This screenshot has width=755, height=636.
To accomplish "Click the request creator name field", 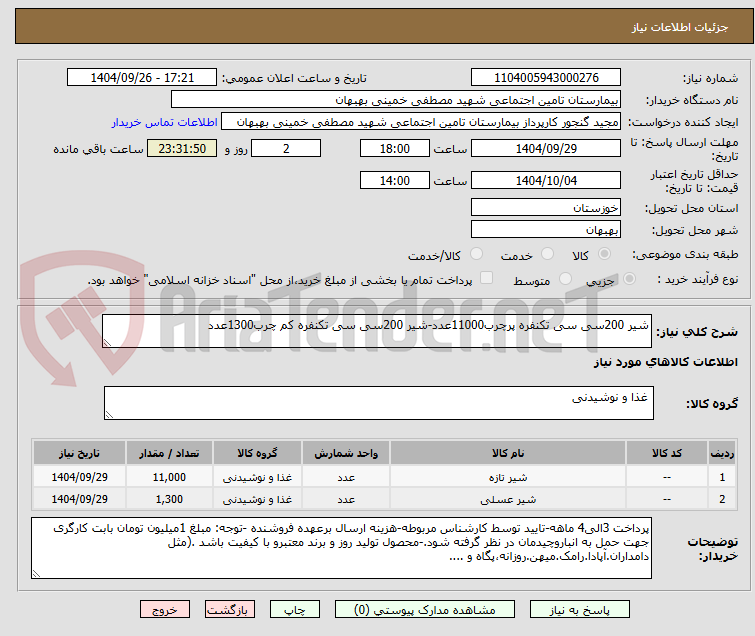I will [421, 122].
